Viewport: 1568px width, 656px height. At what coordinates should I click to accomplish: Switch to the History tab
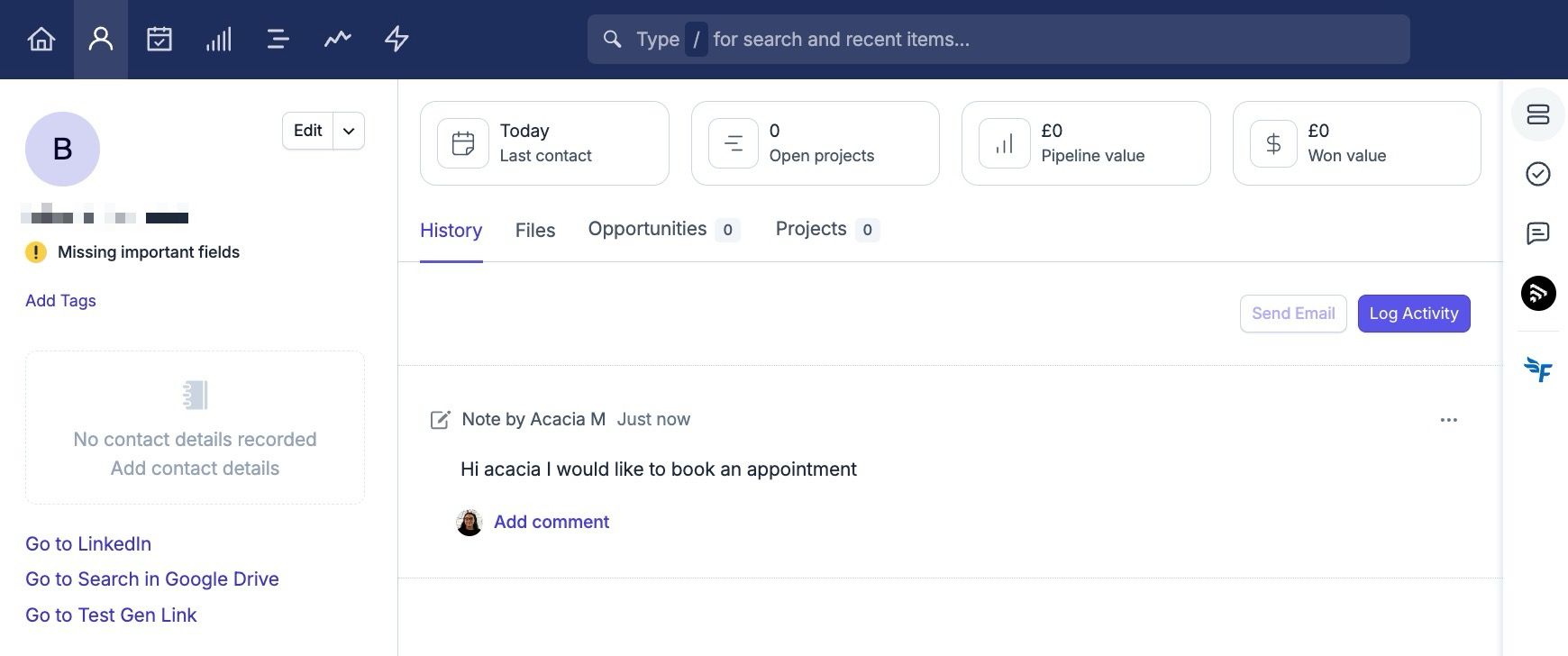click(x=451, y=231)
